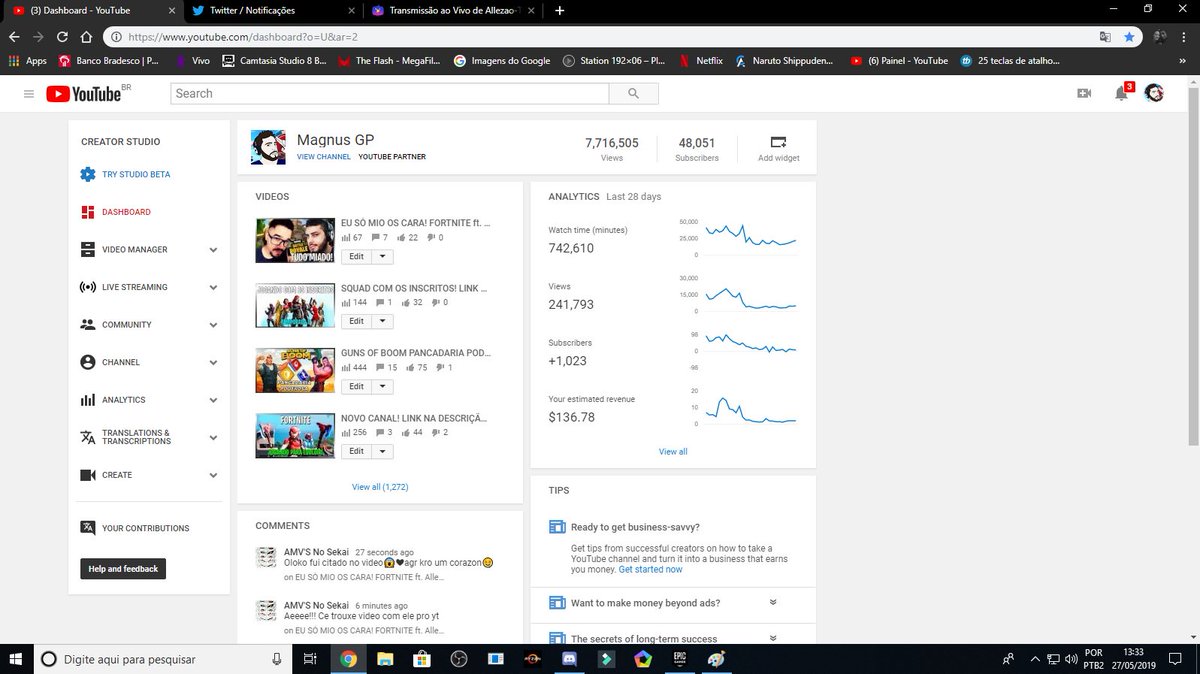This screenshot has width=1200, height=674.
Task: Click the Watch time analytics chart
Action: pos(751,238)
